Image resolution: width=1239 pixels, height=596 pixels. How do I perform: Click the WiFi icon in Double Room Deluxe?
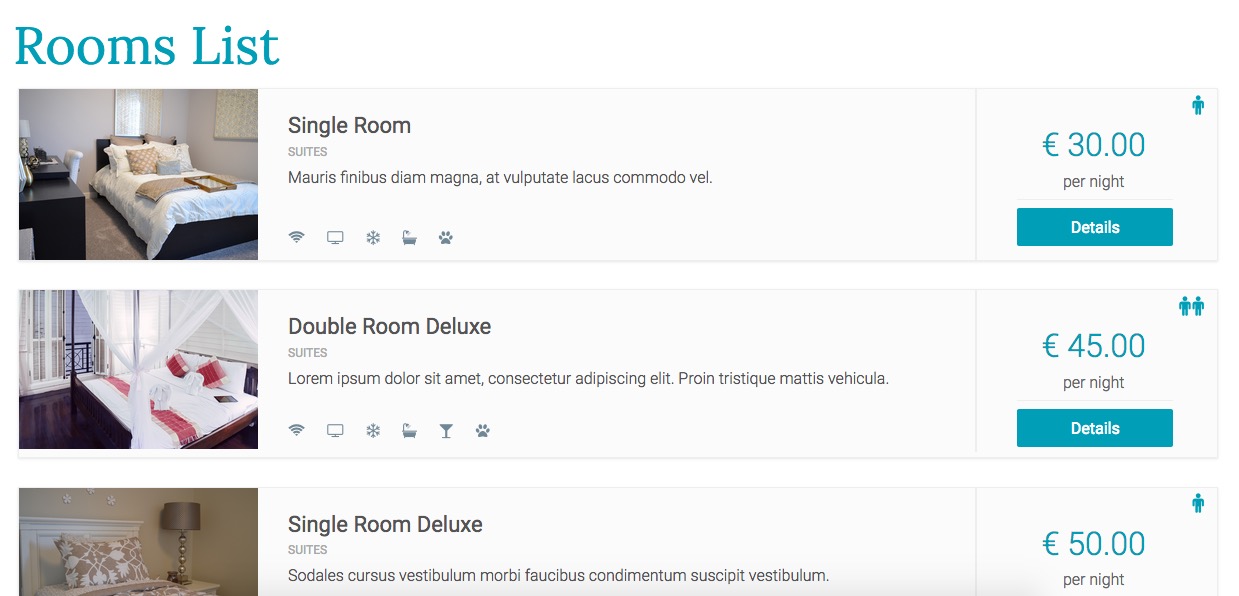click(x=296, y=431)
